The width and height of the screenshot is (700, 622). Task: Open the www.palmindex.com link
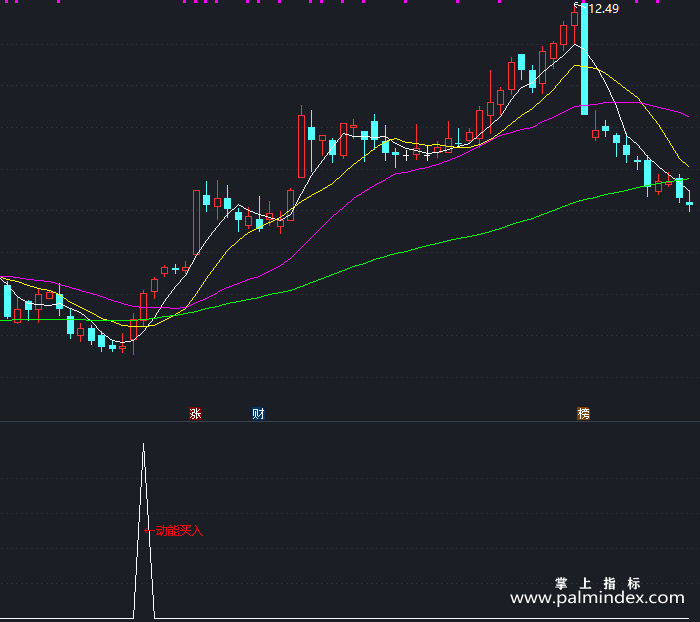click(x=597, y=598)
